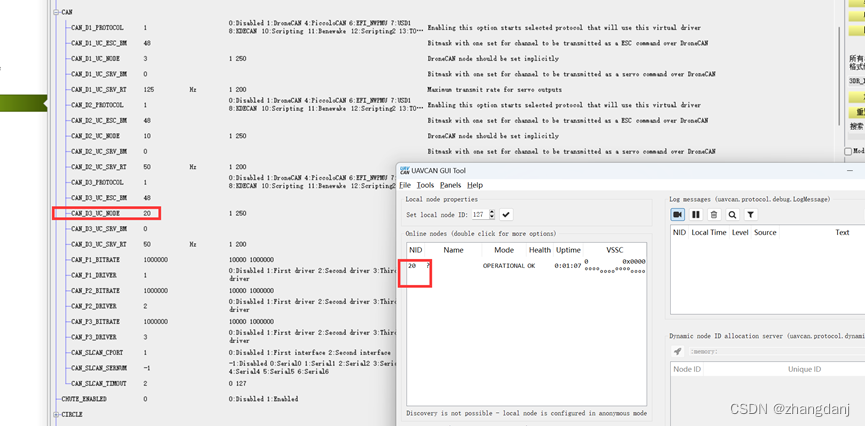
Task: Select the CAN_D1_UC_SRV_BM parameter
Action: tap(99, 74)
